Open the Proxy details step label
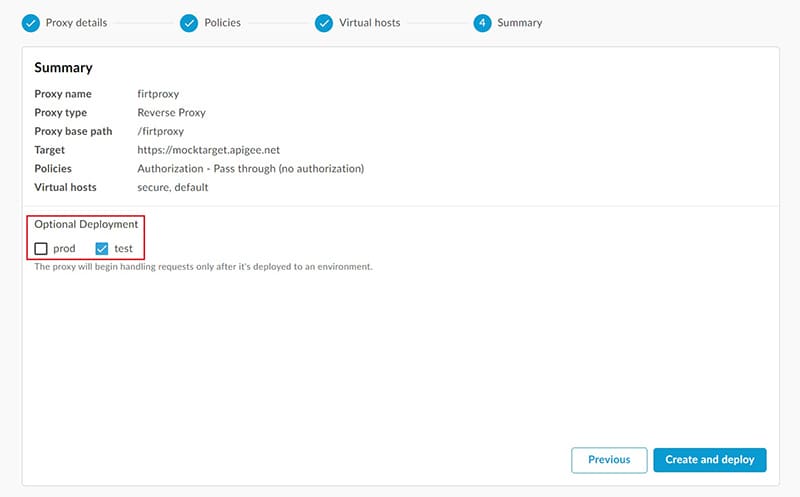800x497 pixels. click(x=77, y=23)
